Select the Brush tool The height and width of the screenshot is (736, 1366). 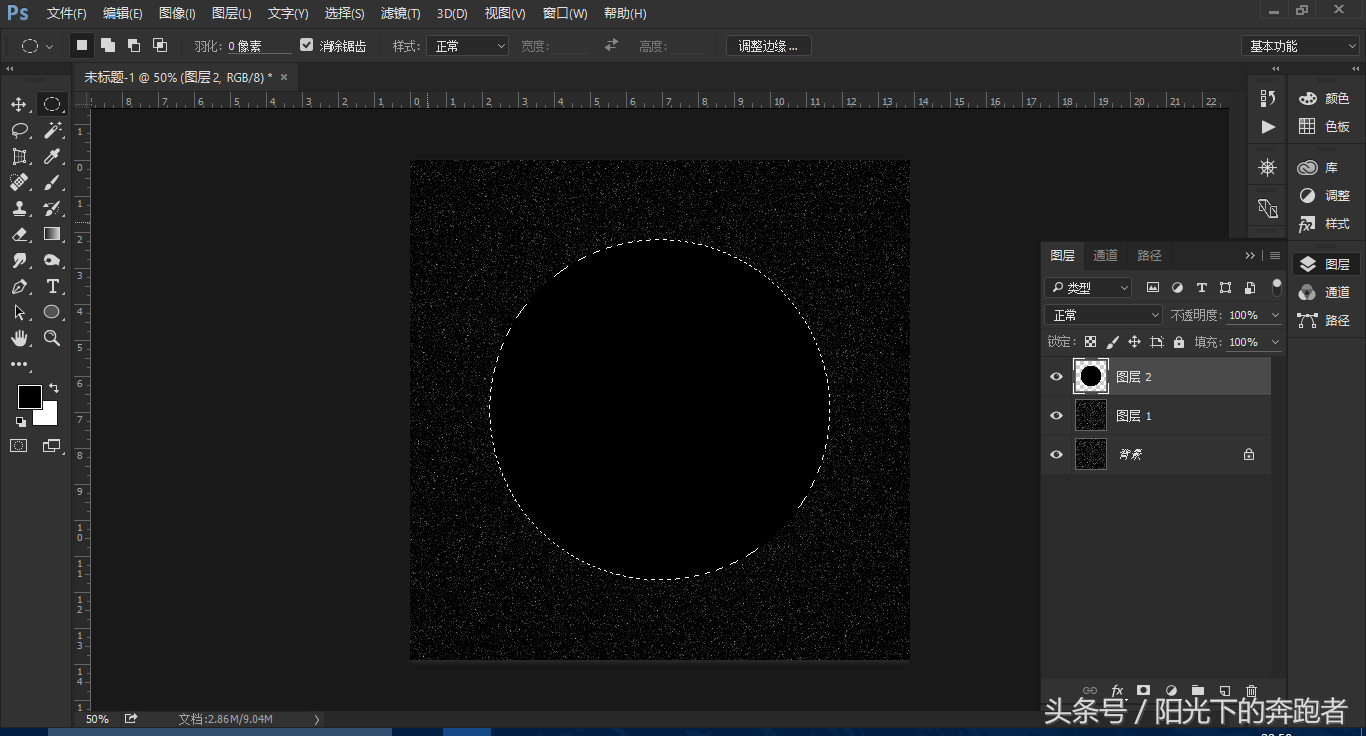tap(52, 182)
